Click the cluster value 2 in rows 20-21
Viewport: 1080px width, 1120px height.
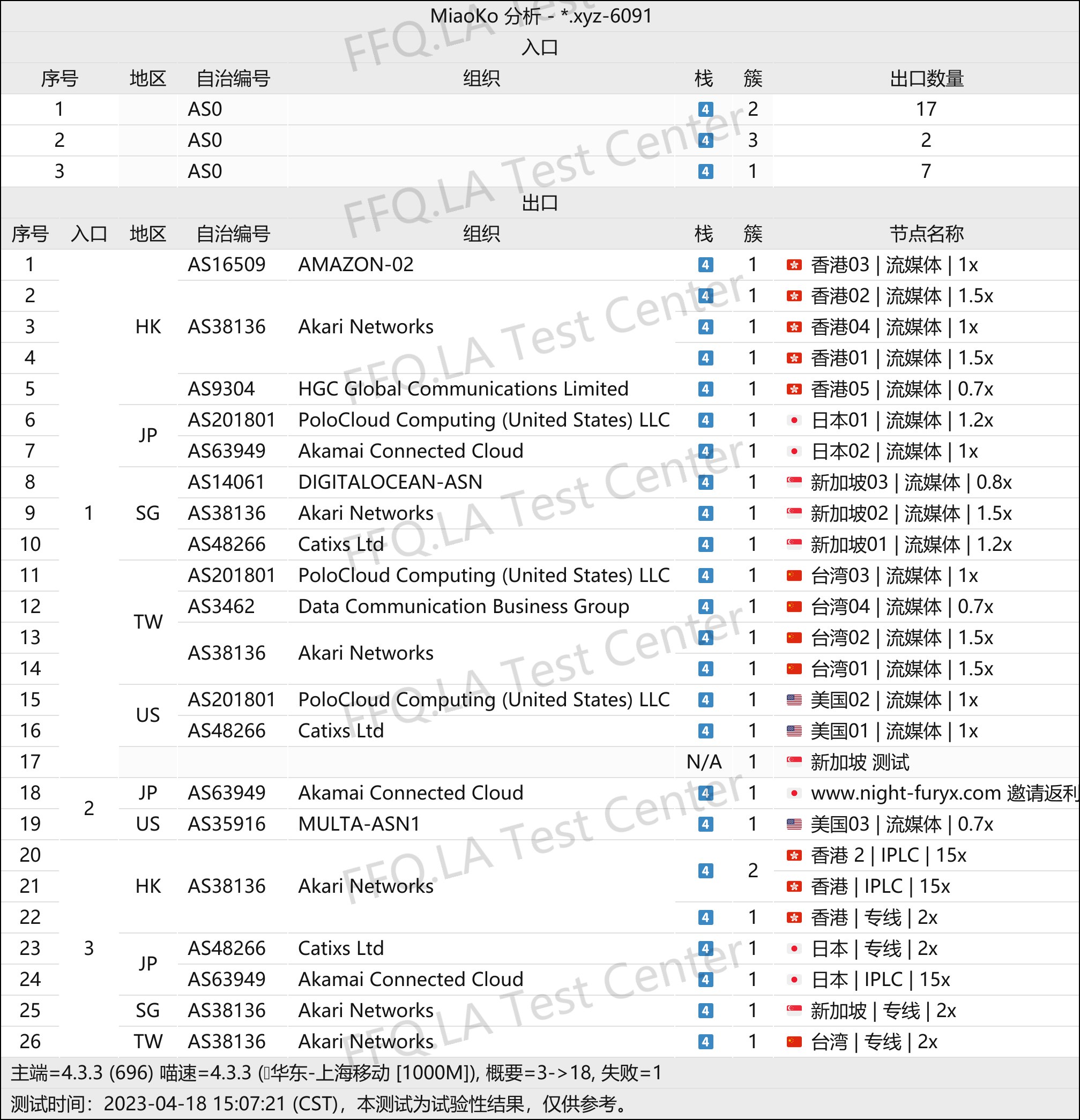[753, 871]
